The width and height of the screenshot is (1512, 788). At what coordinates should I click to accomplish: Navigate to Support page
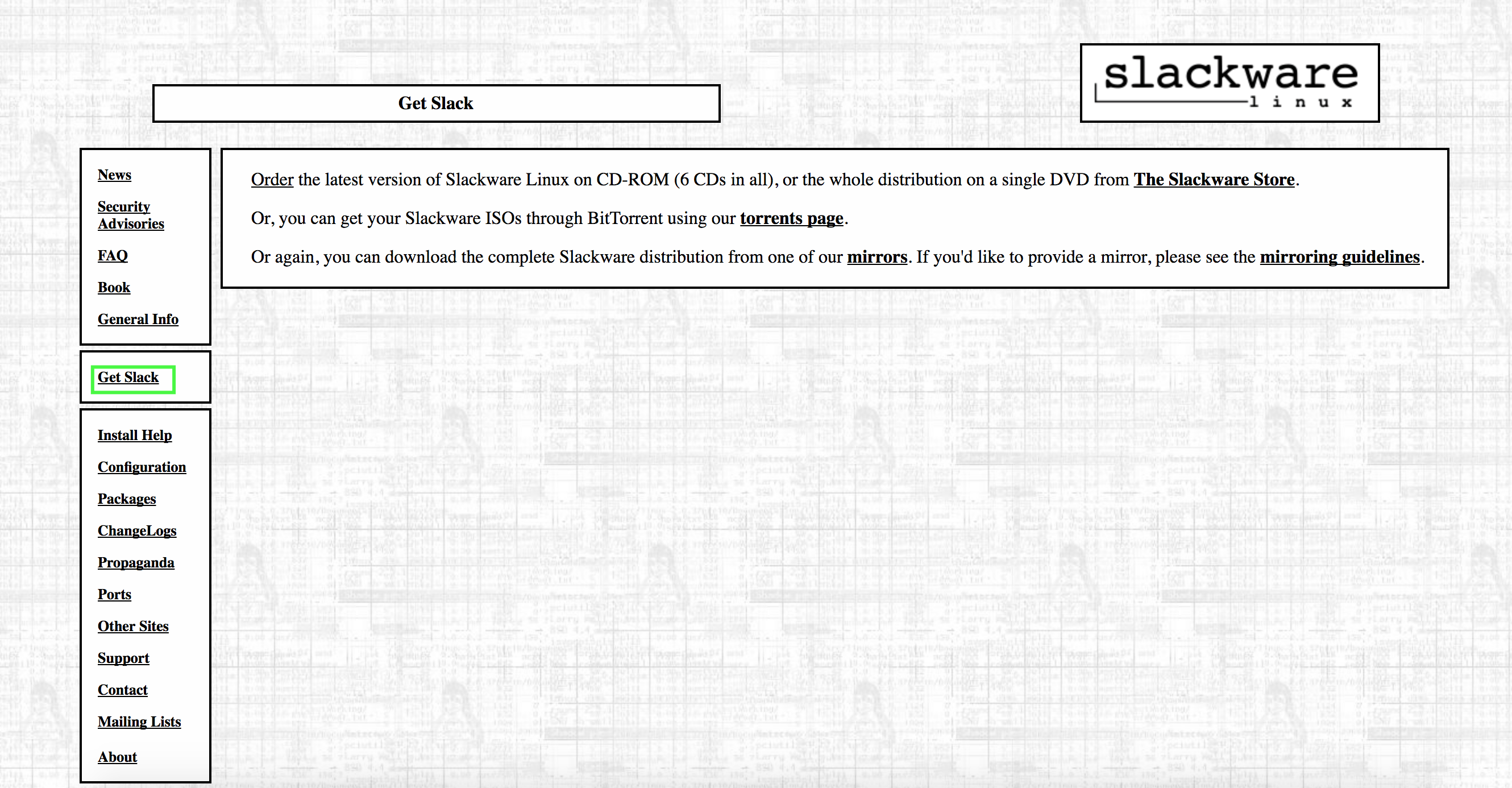tap(122, 658)
